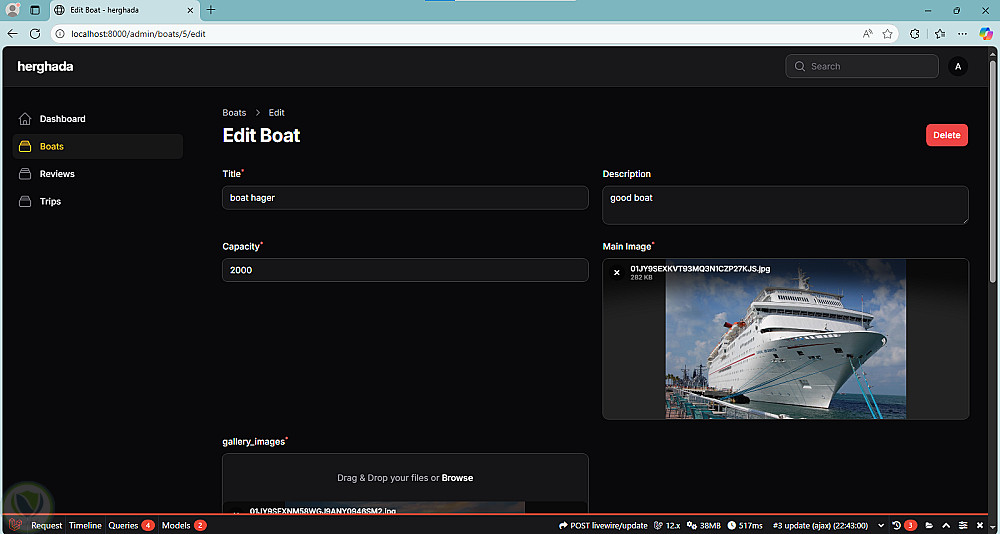
Task: Focus the global Search box
Action: (x=862, y=66)
